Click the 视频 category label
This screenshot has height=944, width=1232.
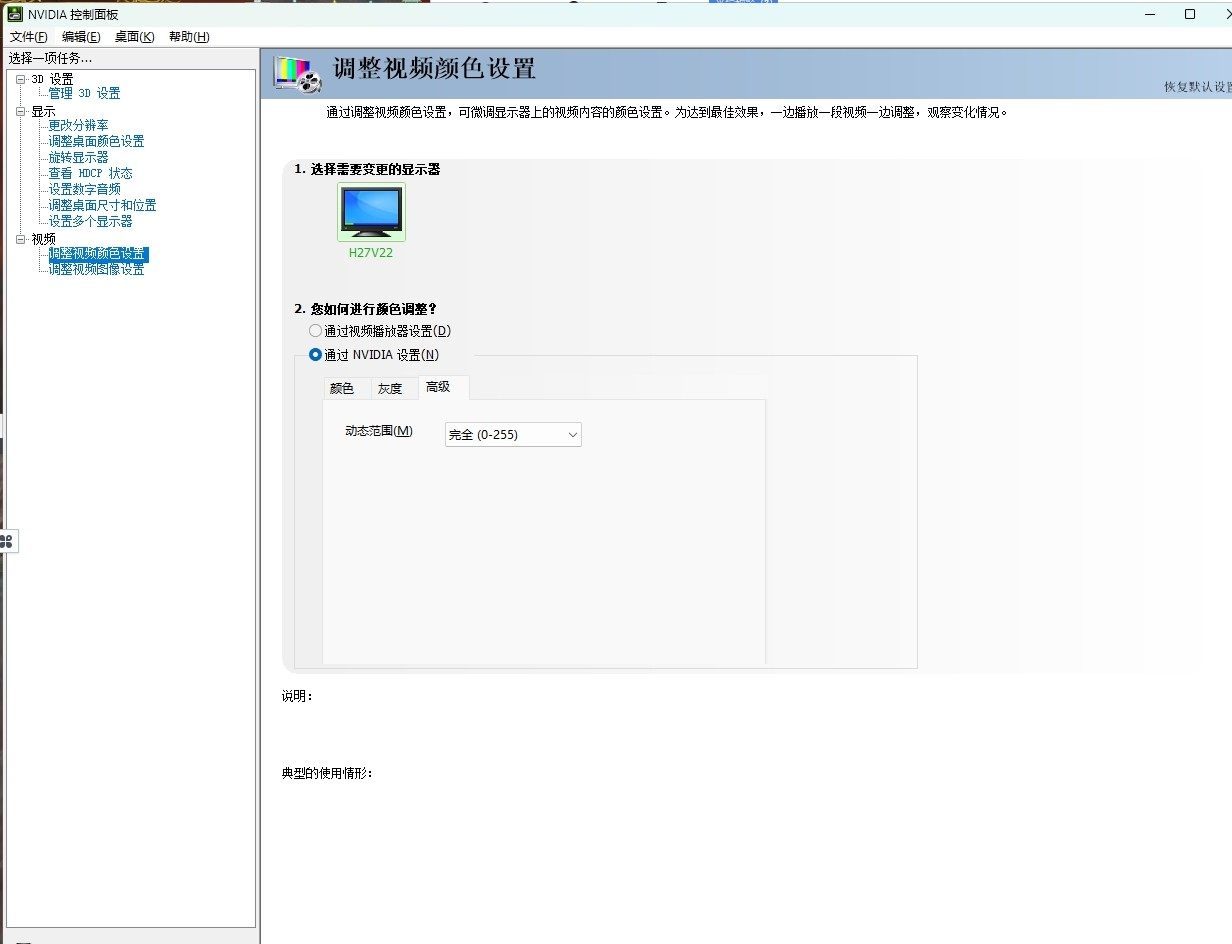43,239
